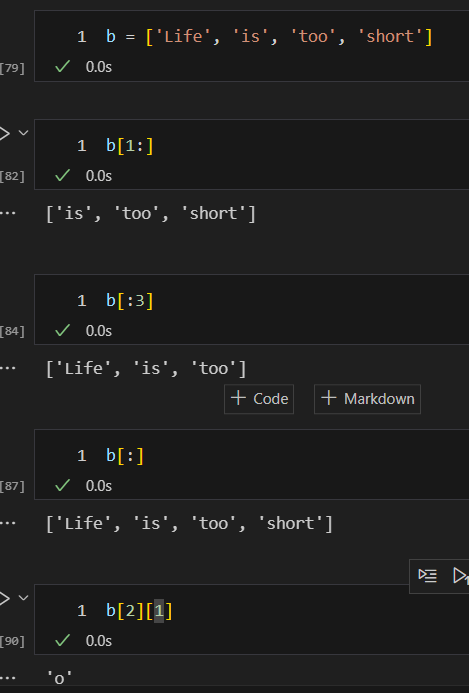This screenshot has height=693, width=469.
Task: Click the 'o' output text
Action: tap(59, 678)
